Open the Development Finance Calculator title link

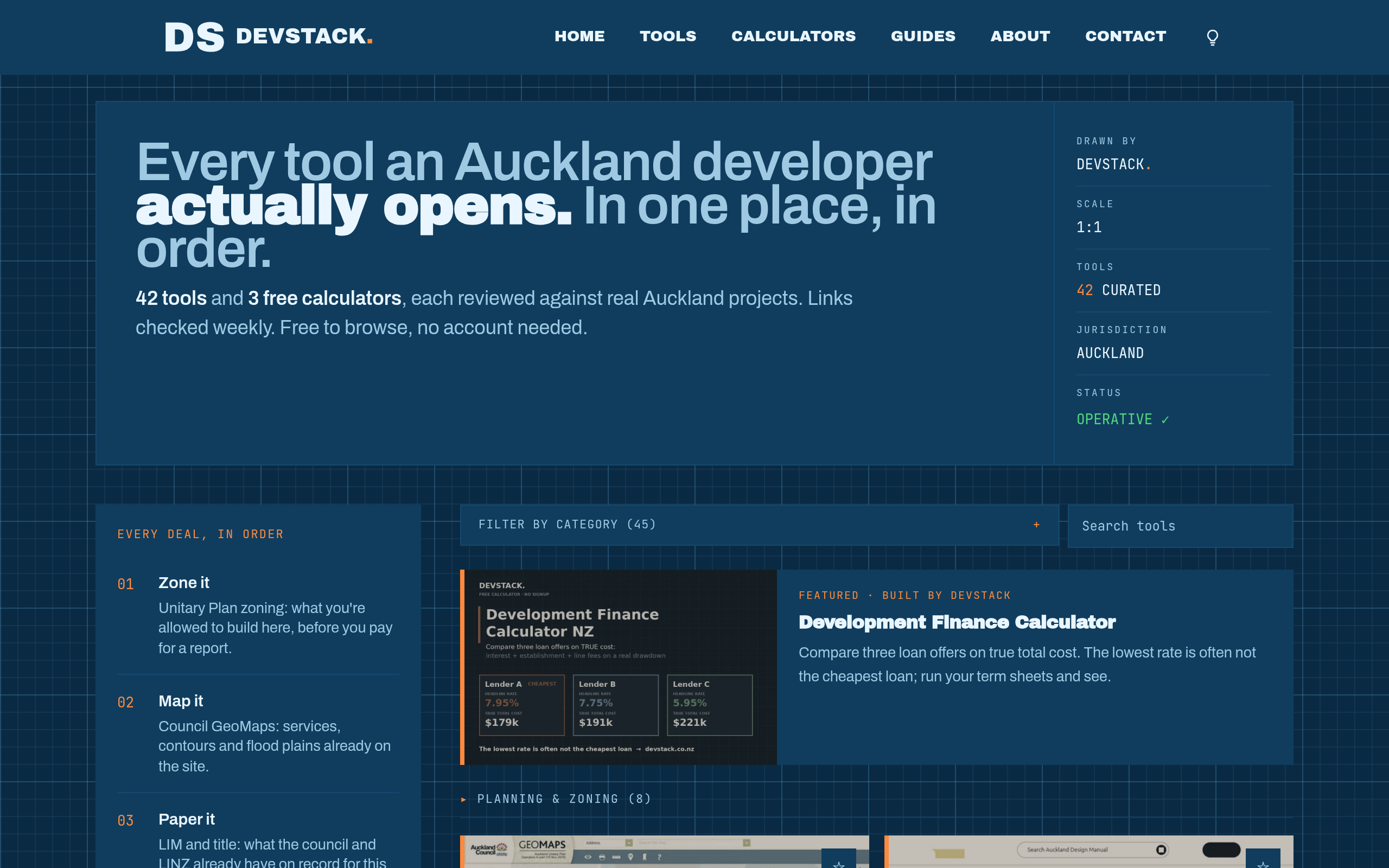957,622
